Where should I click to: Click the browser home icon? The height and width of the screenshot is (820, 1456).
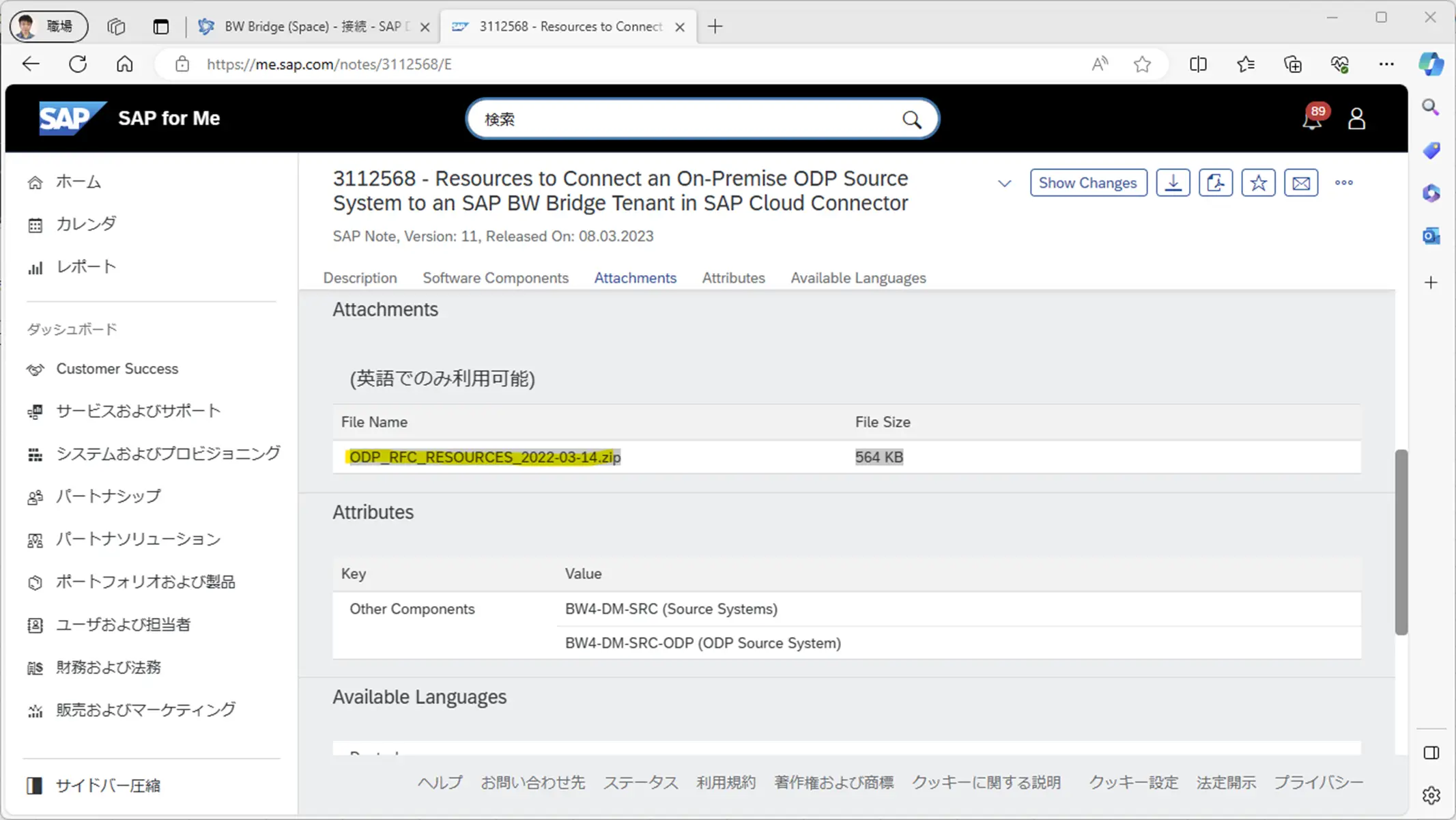coord(124,64)
